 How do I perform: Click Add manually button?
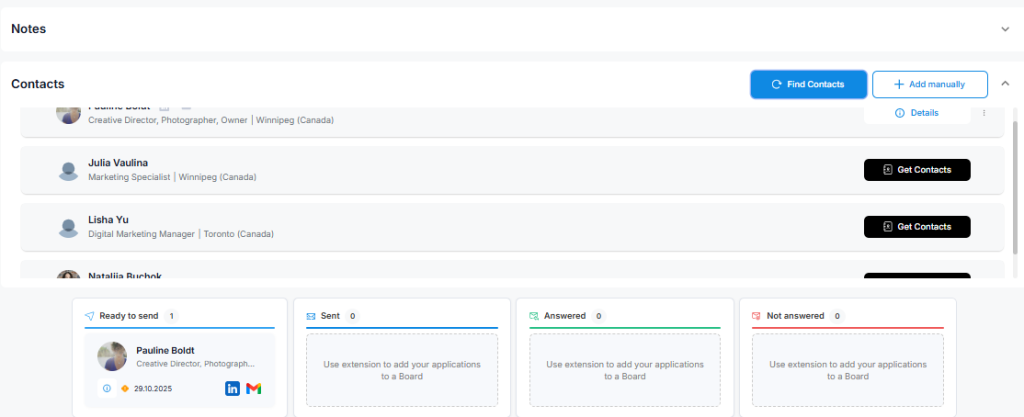[x=930, y=84]
